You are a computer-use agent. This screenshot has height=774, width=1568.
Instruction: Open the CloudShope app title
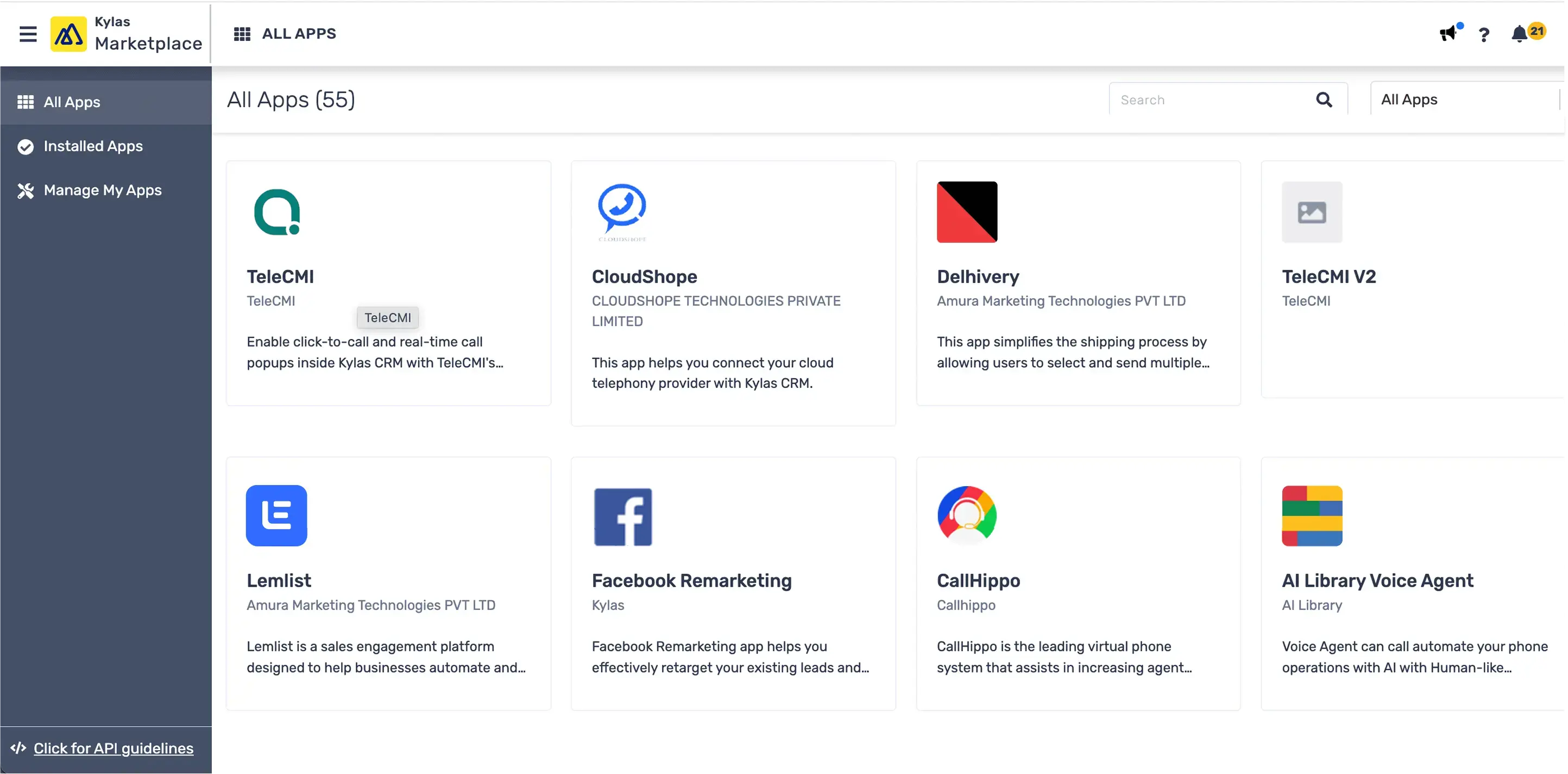tap(644, 276)
